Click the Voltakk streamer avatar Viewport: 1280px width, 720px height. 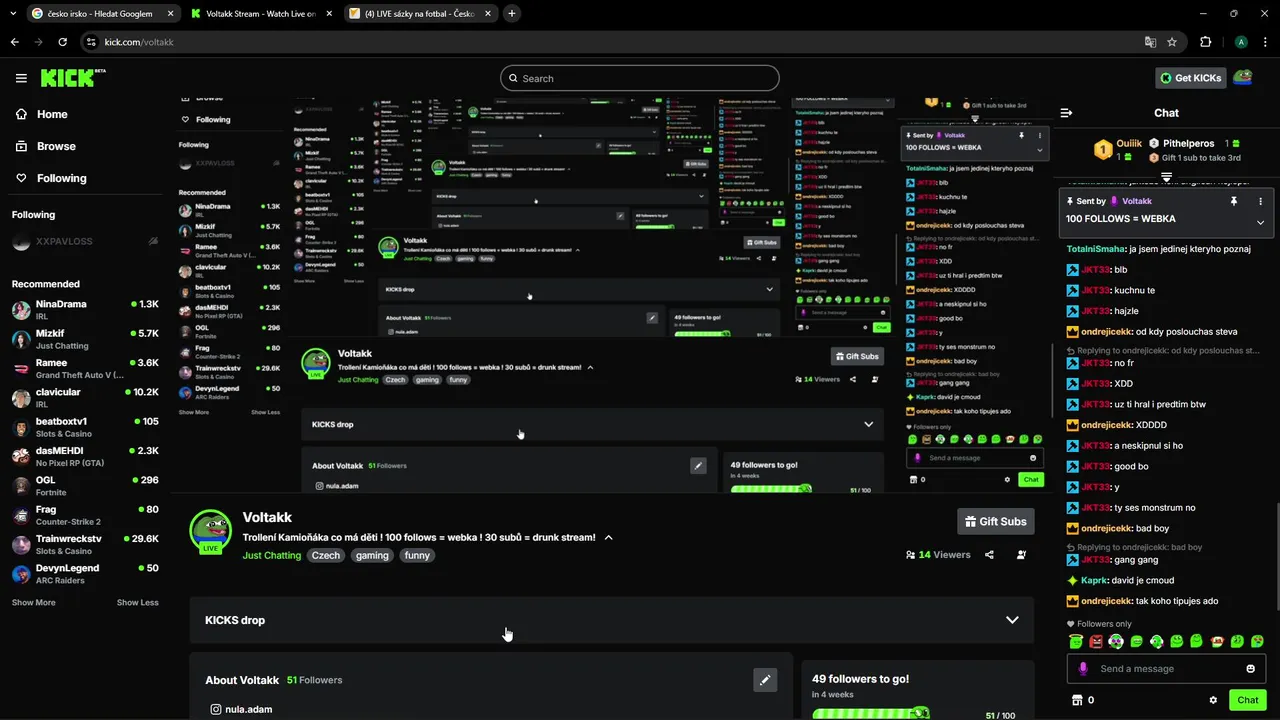point(211,531)
